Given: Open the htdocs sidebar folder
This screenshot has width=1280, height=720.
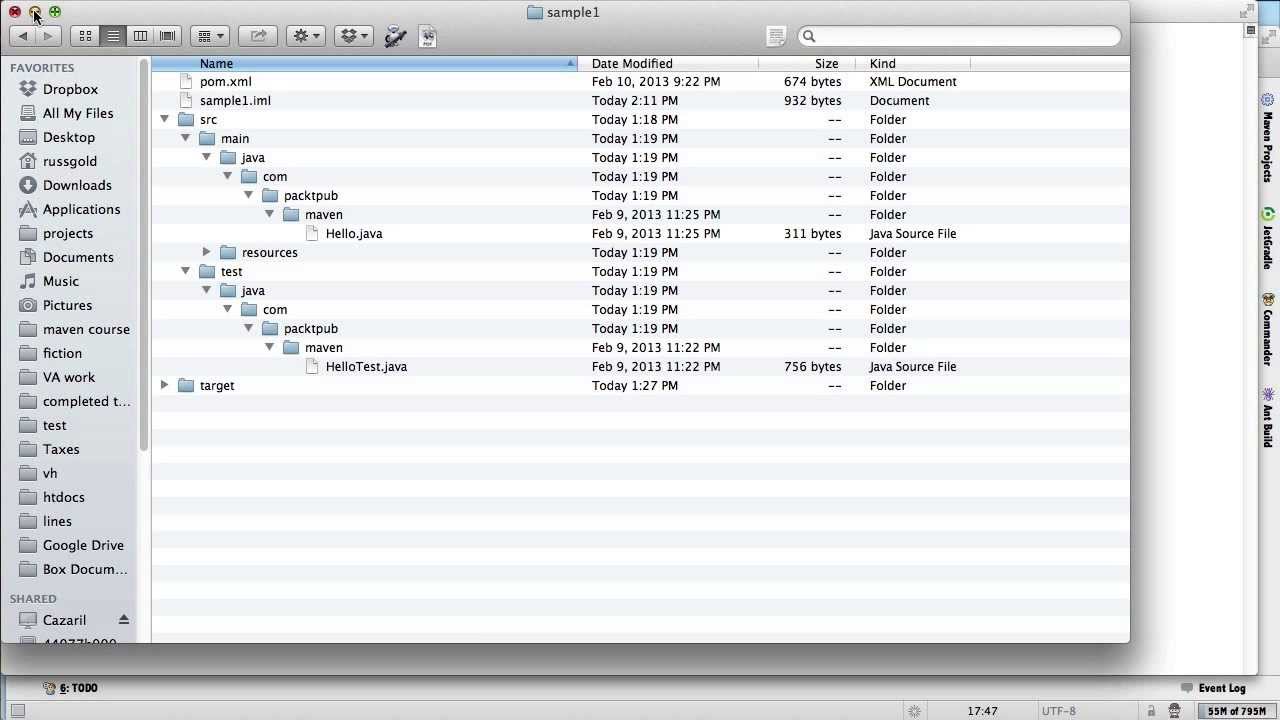Looking at the screenshot, I should click(x=64, y=497).
